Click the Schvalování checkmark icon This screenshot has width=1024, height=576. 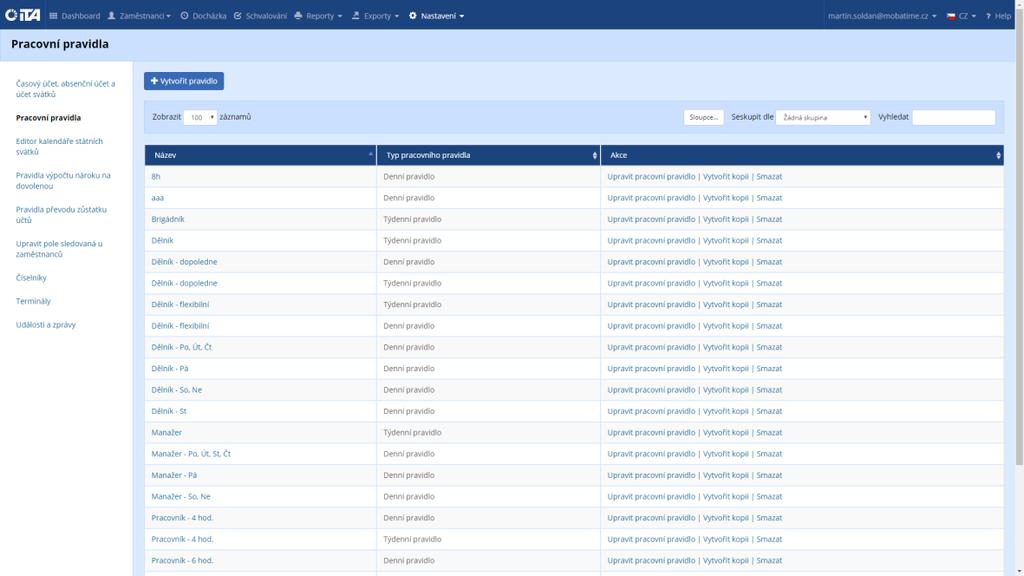click(238, 16)
